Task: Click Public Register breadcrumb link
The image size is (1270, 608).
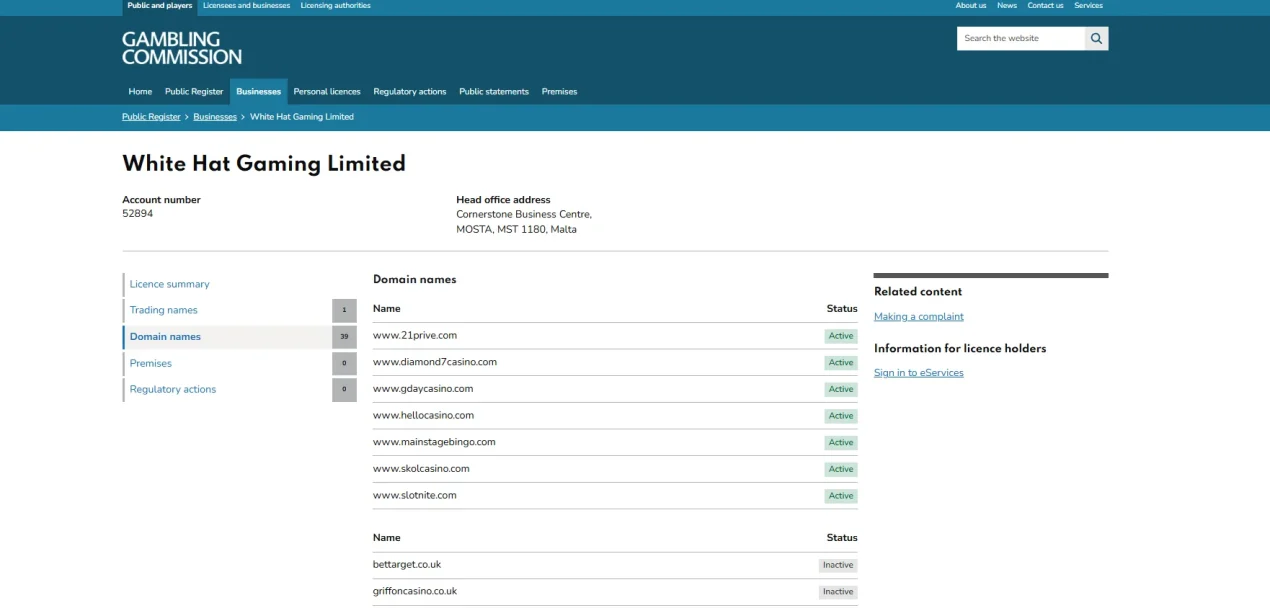Action: pyautogui.click(x=151, y=117)
